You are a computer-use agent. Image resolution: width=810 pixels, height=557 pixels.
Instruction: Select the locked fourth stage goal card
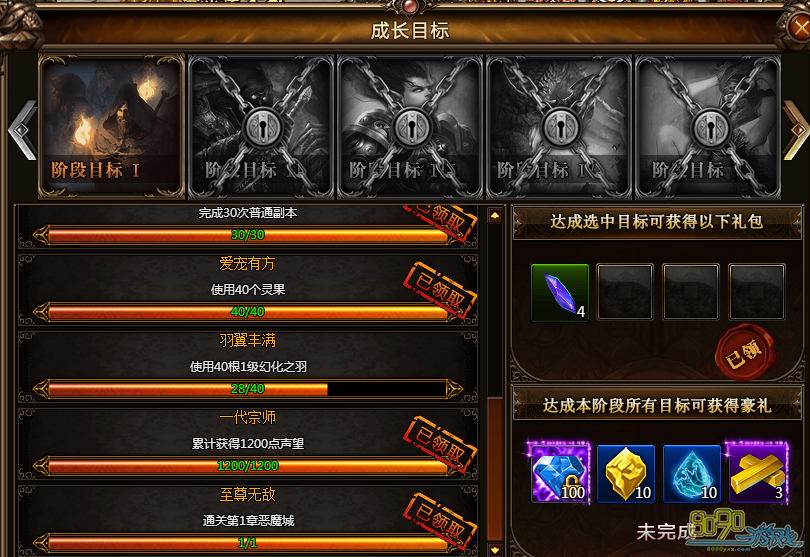click(x=559, y=127)
